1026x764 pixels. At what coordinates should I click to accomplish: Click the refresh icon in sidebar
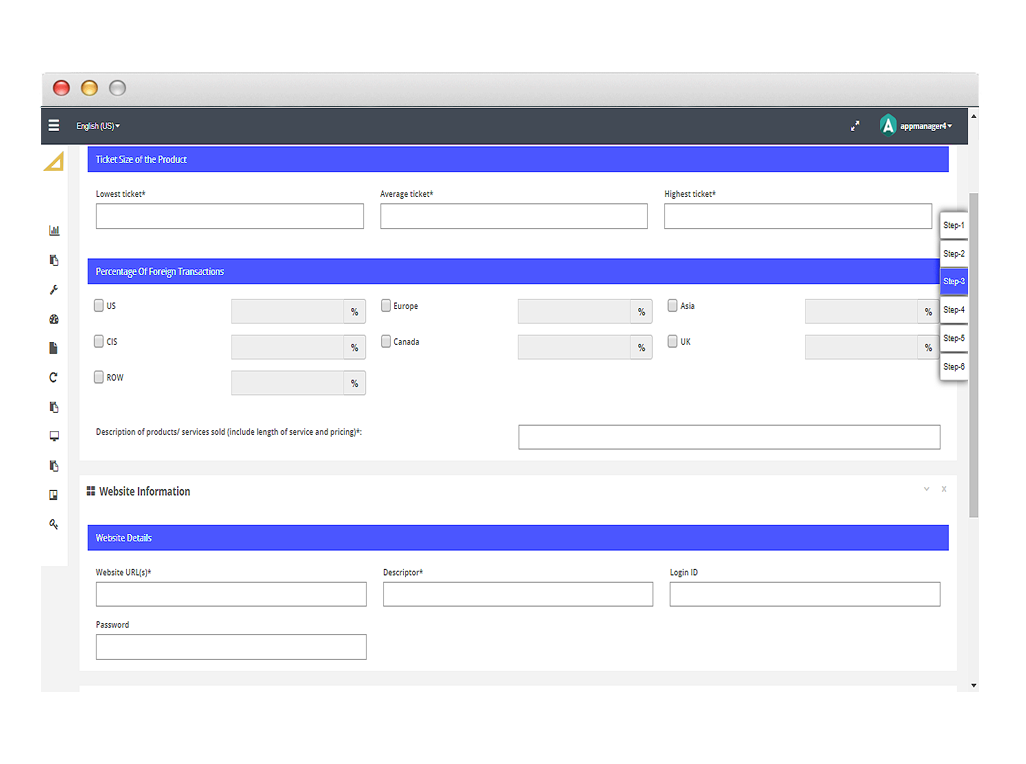coord(53,377)
